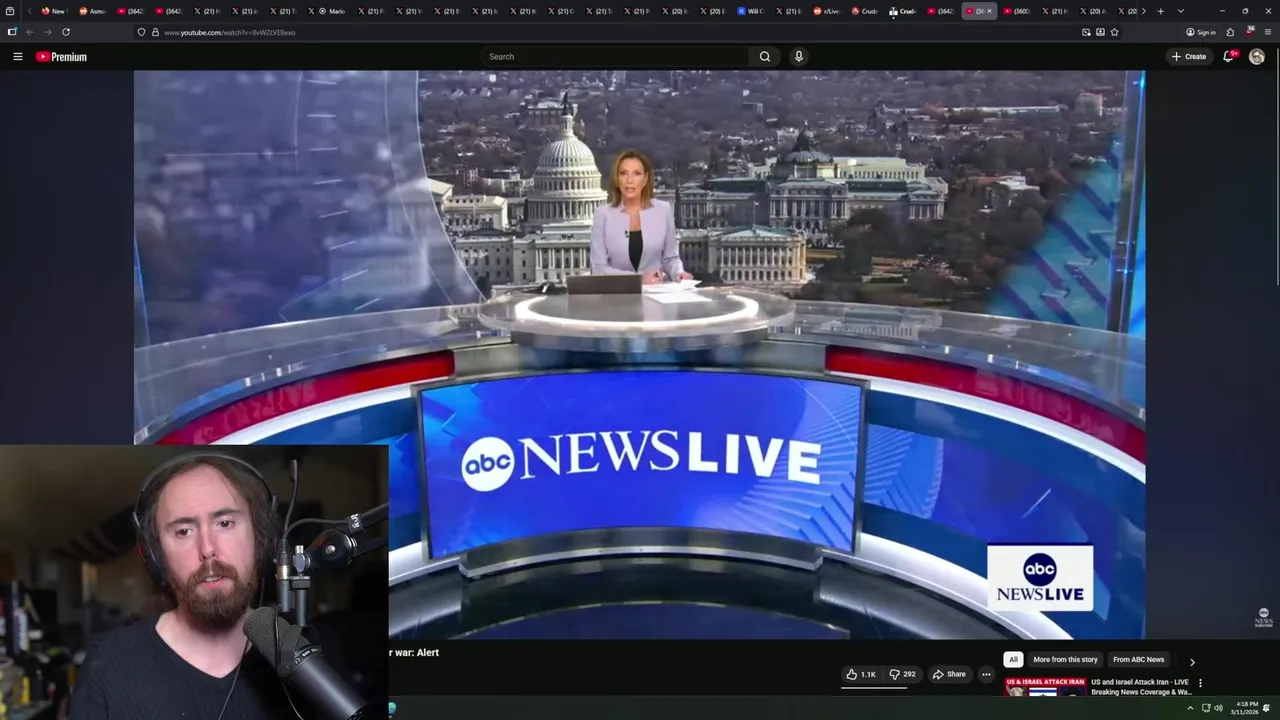Open US & Israel Attack Iran thumbnail

pyautogui.click(x=1045, y=687)
